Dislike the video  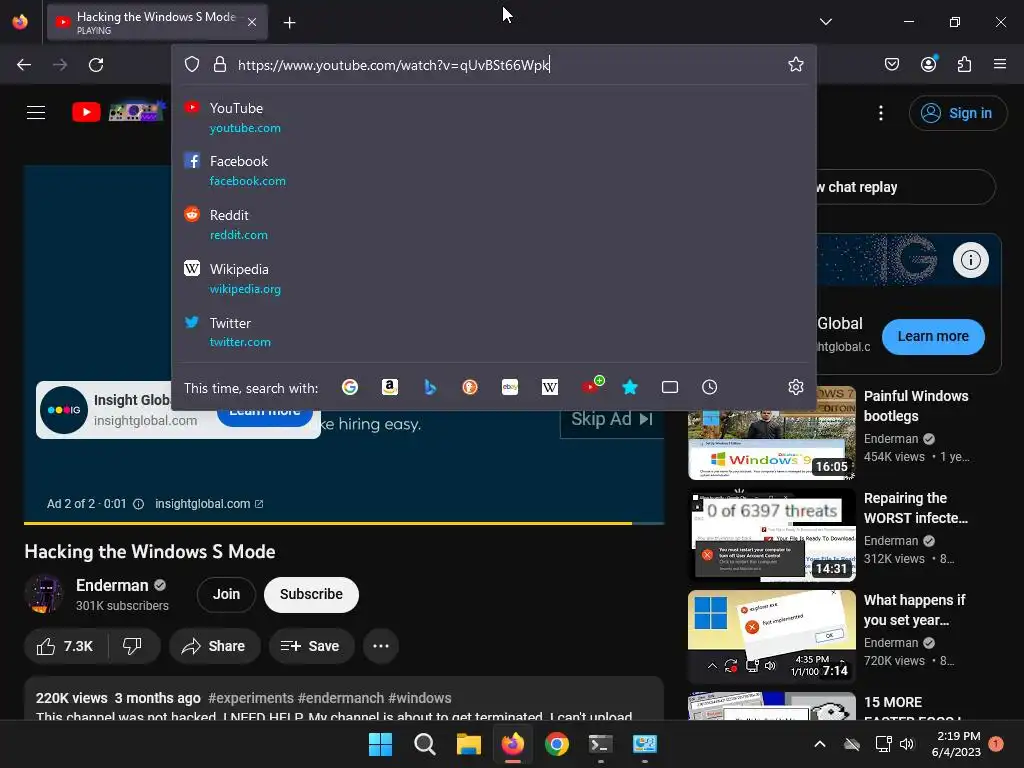point(133,646)
